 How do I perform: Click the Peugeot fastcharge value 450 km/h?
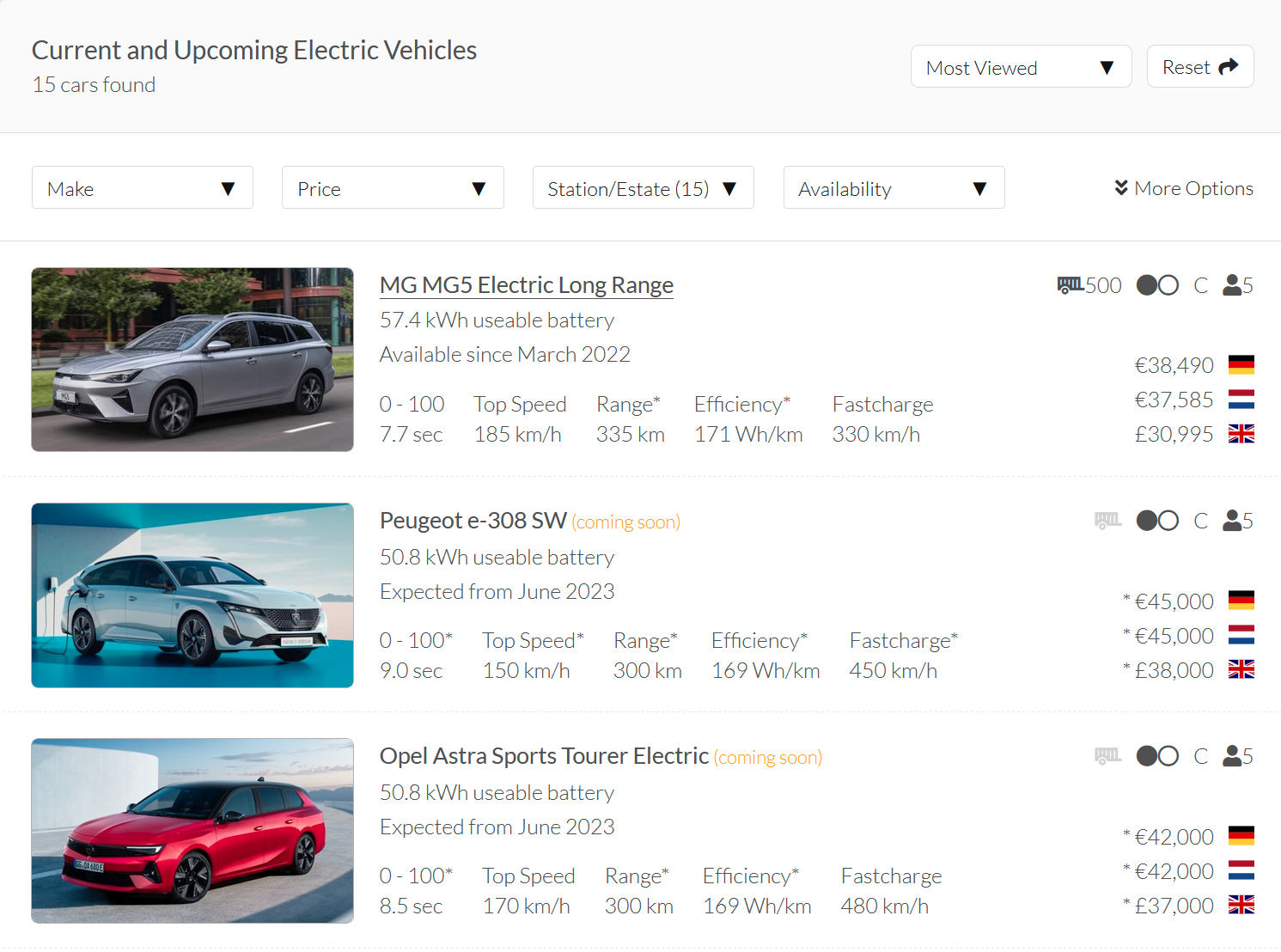coord(893,671)
